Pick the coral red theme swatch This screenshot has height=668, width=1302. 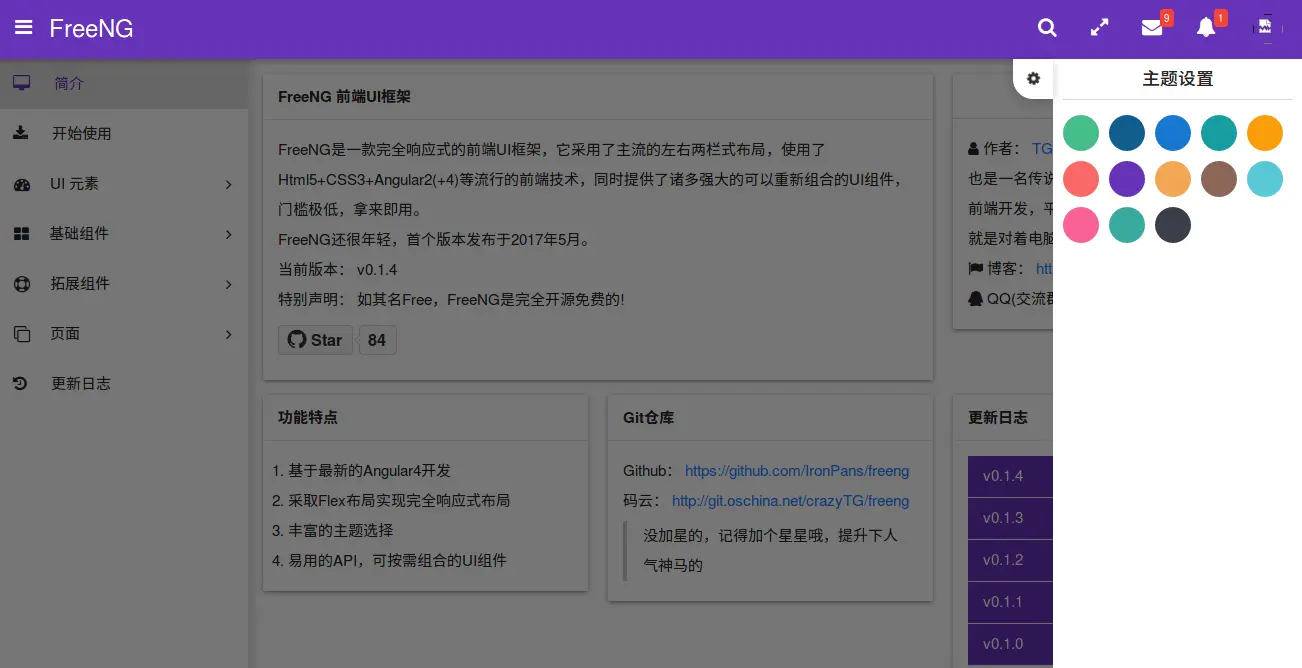click(x=1081, y=179)
